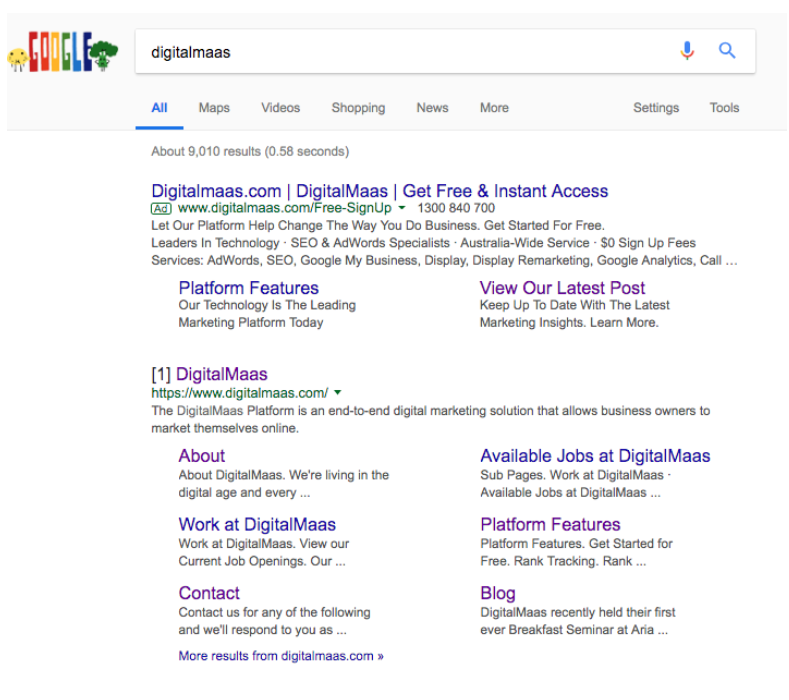Open the Contact sitelink
The height and width of the screenshot is (700, 789).
coord(209,593)
